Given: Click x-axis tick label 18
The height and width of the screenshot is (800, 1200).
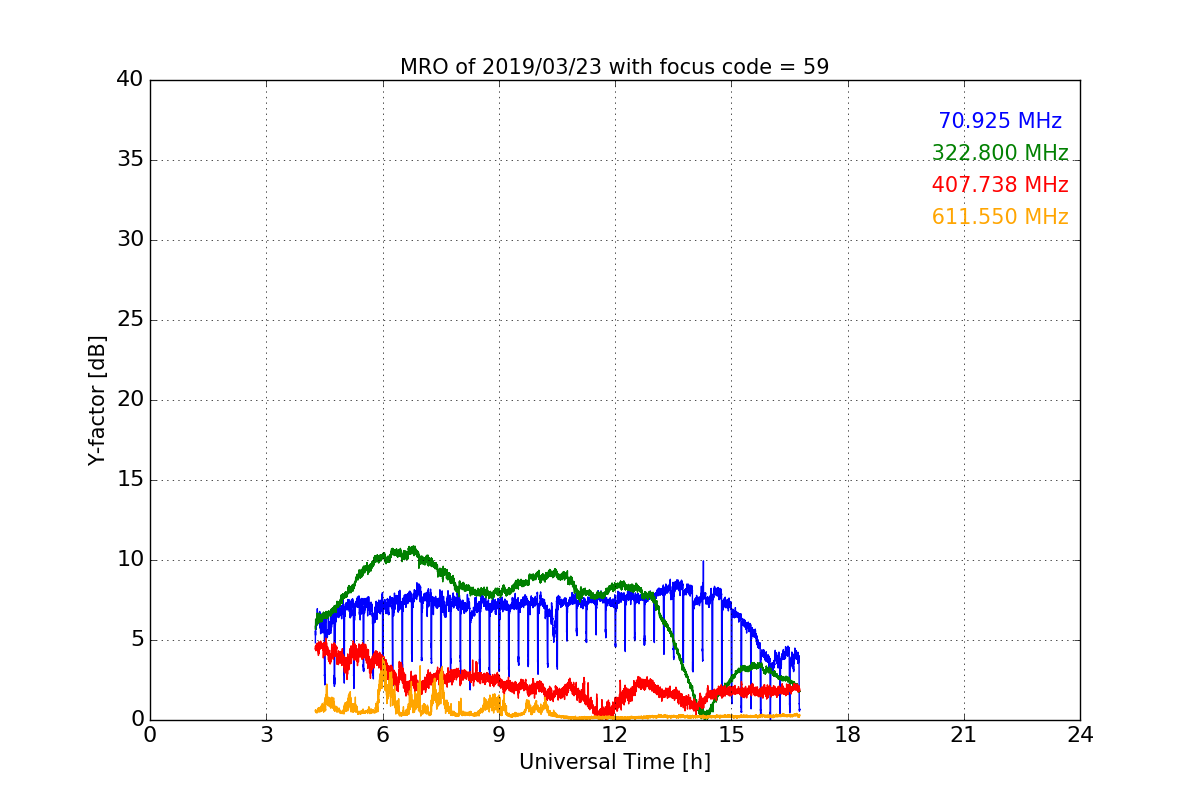Looking at the screenshot, I should pos(848,735).
